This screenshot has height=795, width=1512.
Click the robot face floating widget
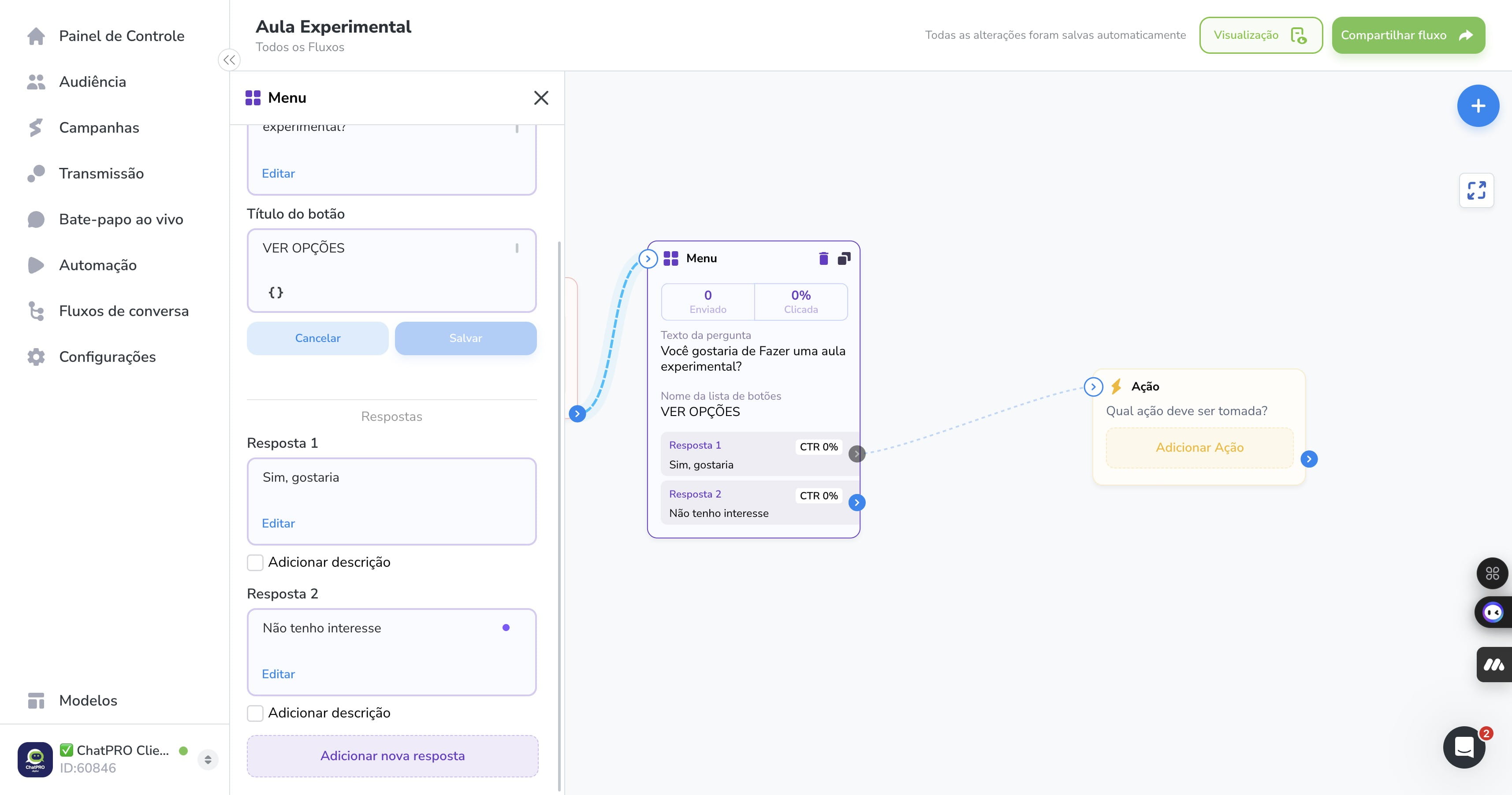(x=1493, y=613)
